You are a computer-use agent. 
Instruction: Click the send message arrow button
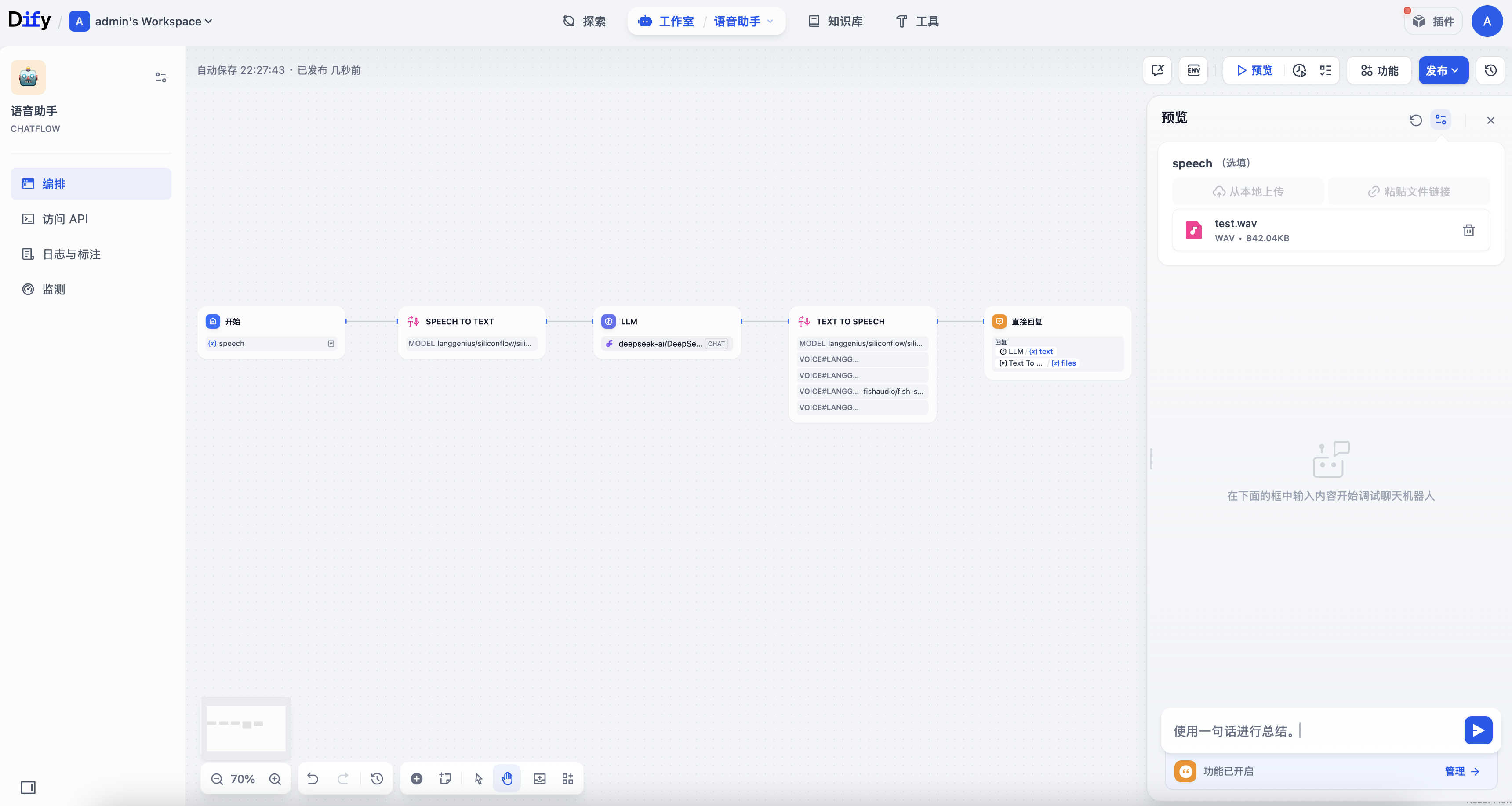pos(1478,730)
